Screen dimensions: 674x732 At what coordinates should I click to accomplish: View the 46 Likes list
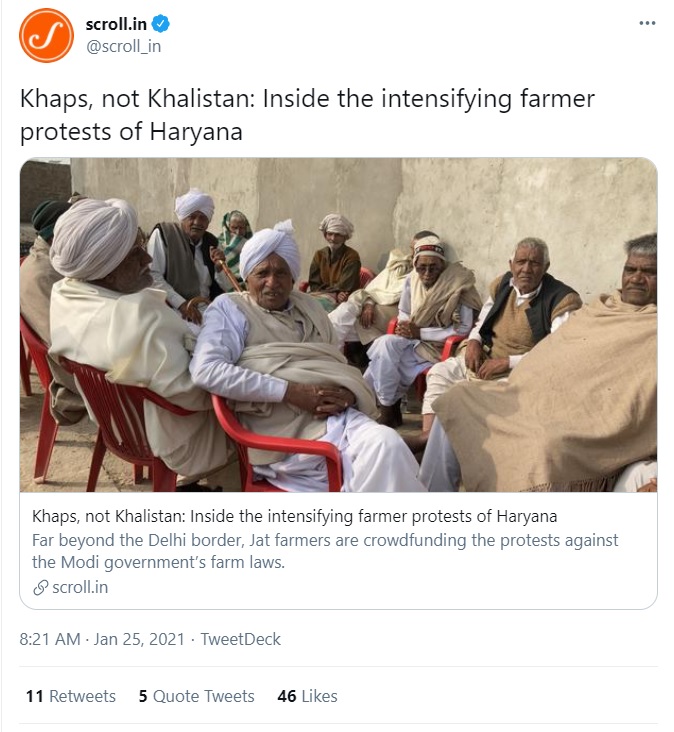click(x=307, y=696)
